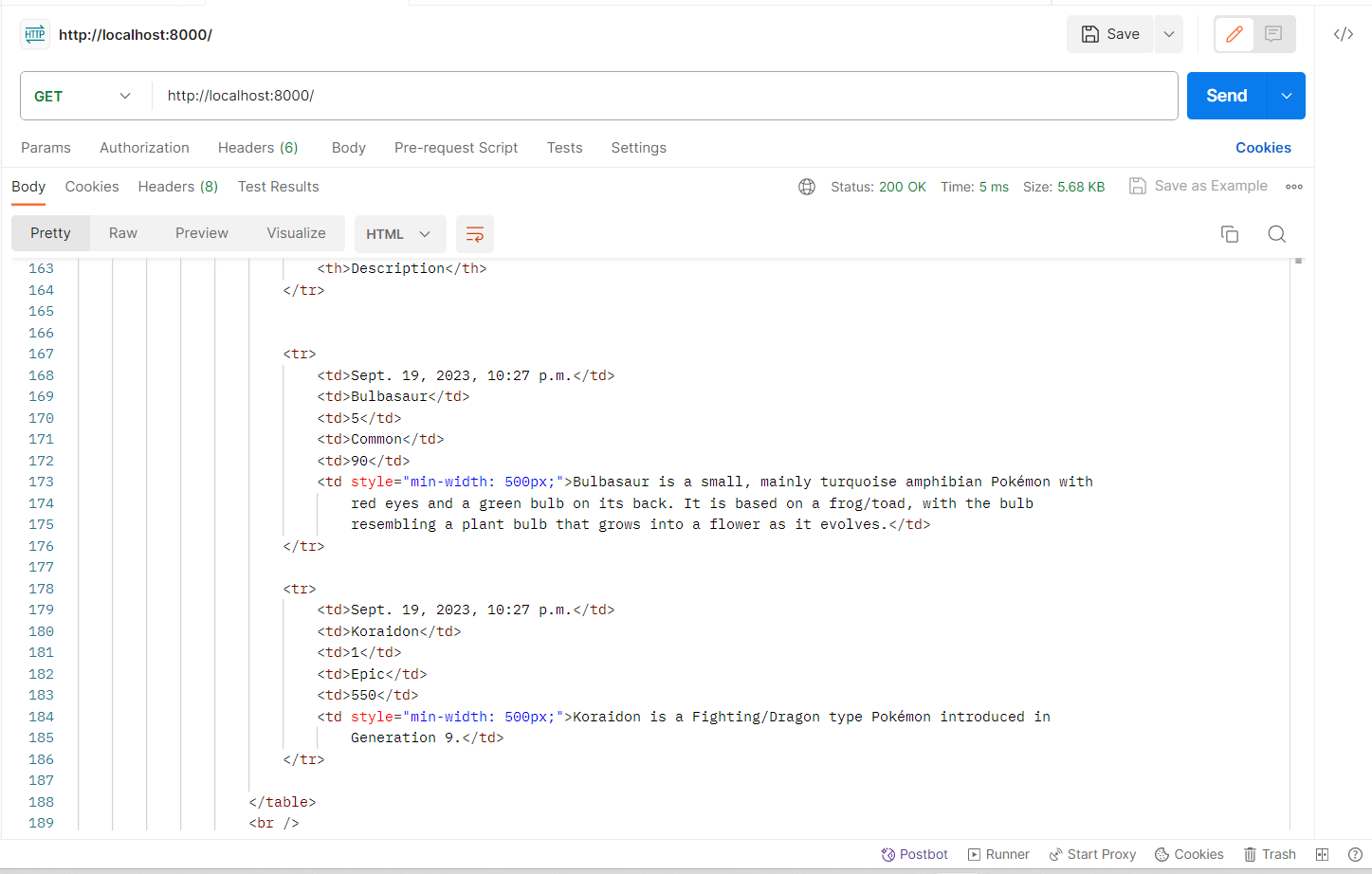
Task: Click the Koraidon table cell text
Action: pos(385,631)
